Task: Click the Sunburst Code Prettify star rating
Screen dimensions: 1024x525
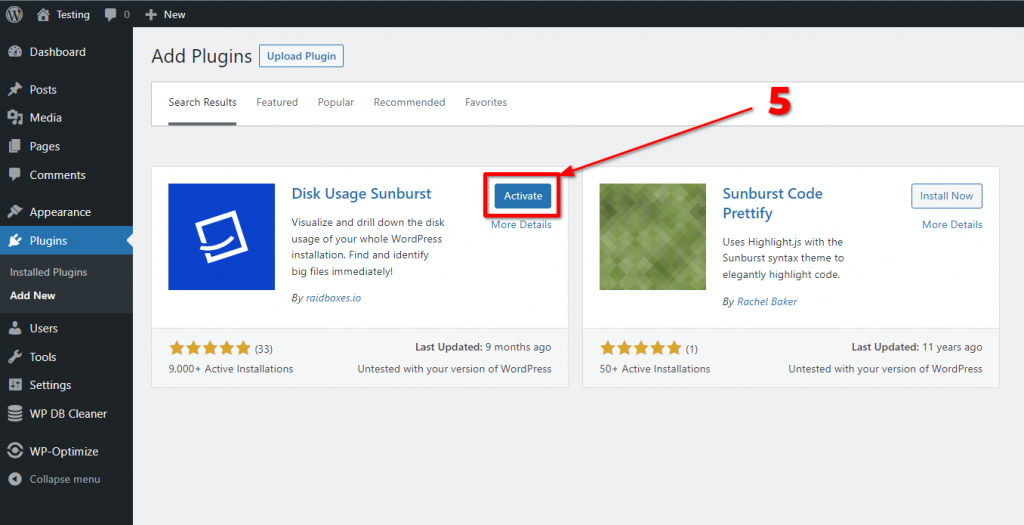Action: pyautogui.click(x=641, y=348)
